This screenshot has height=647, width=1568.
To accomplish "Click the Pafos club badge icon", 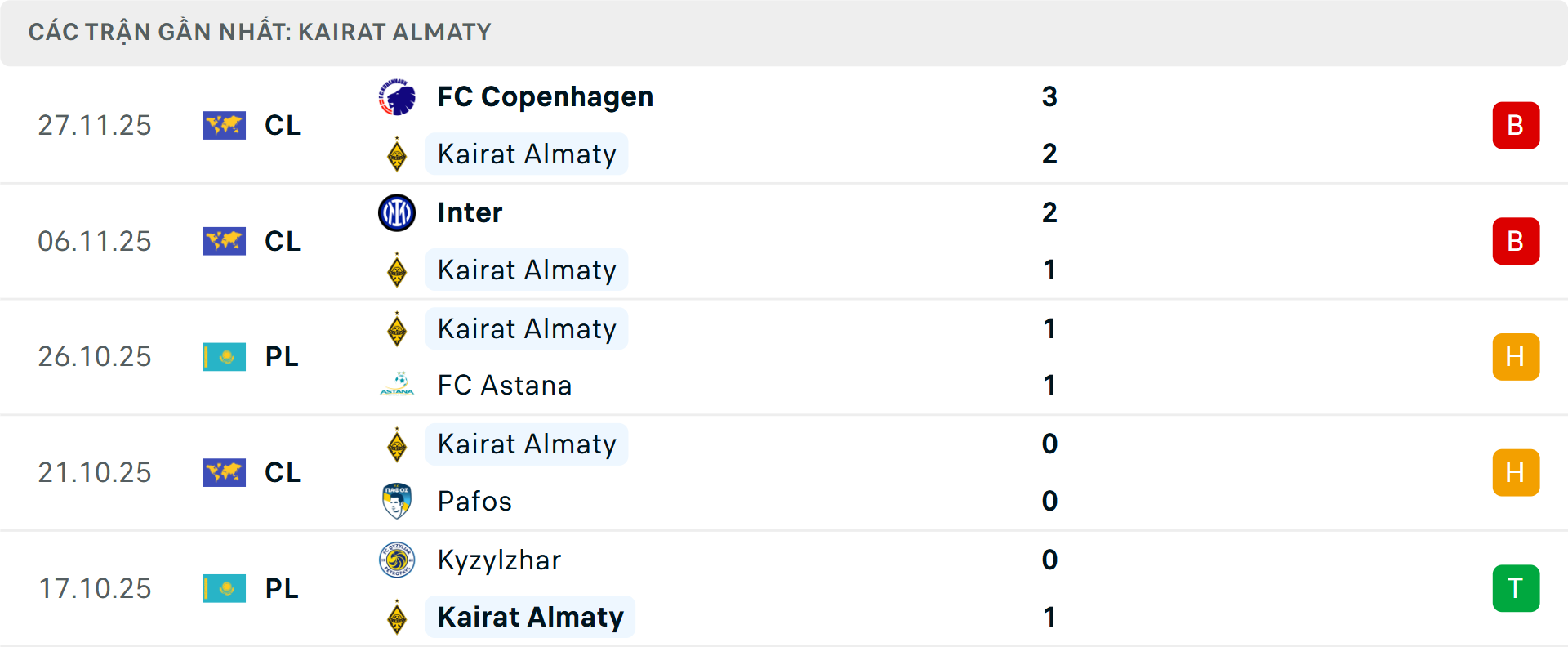I will pyautogui.click(x=397, y=501).
